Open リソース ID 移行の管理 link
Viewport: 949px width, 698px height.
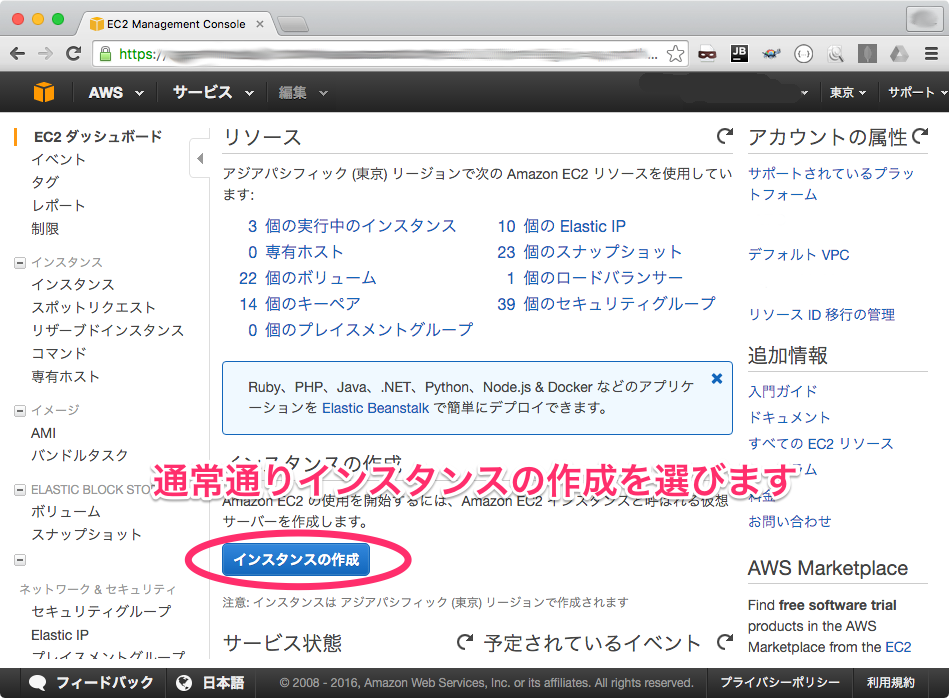click(x=821, y=315)
